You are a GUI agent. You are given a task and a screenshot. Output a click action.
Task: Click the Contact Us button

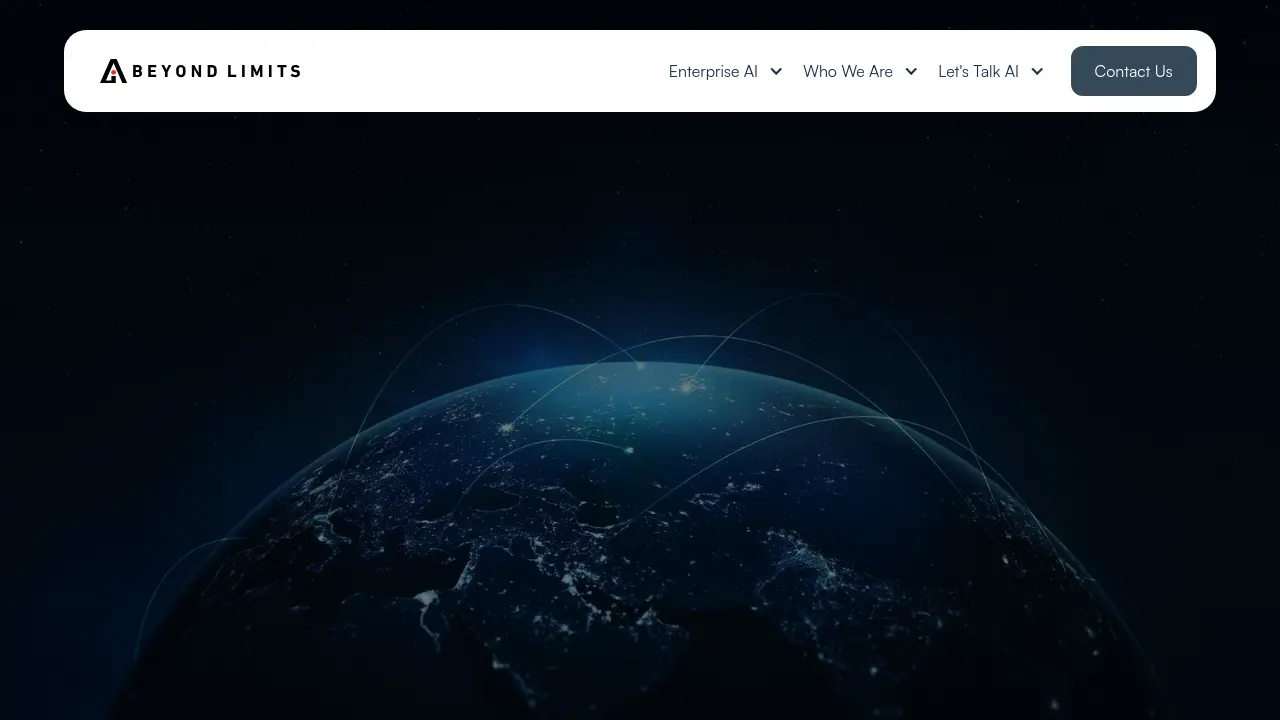click(1133, 71)
